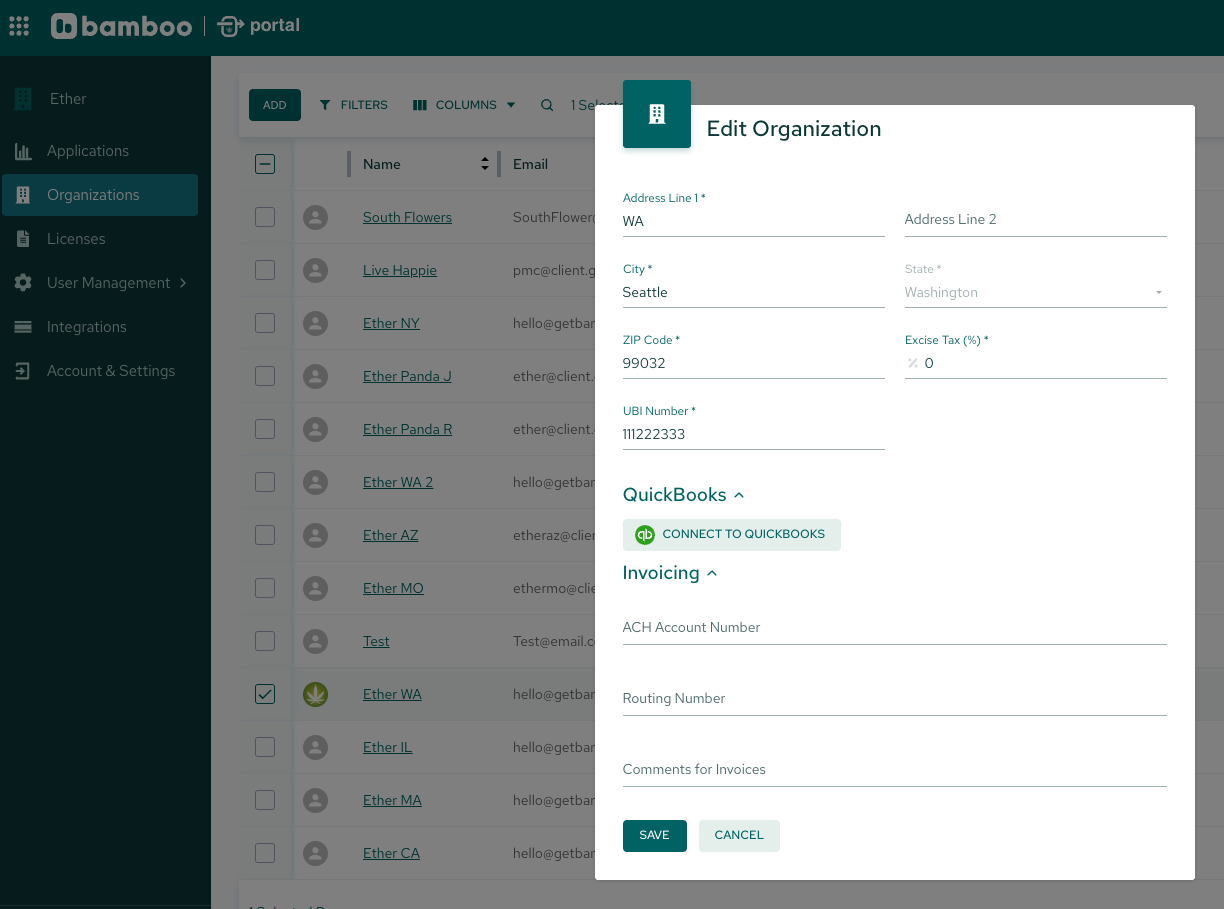Open the apps grid launcher icon

point(19,26)
